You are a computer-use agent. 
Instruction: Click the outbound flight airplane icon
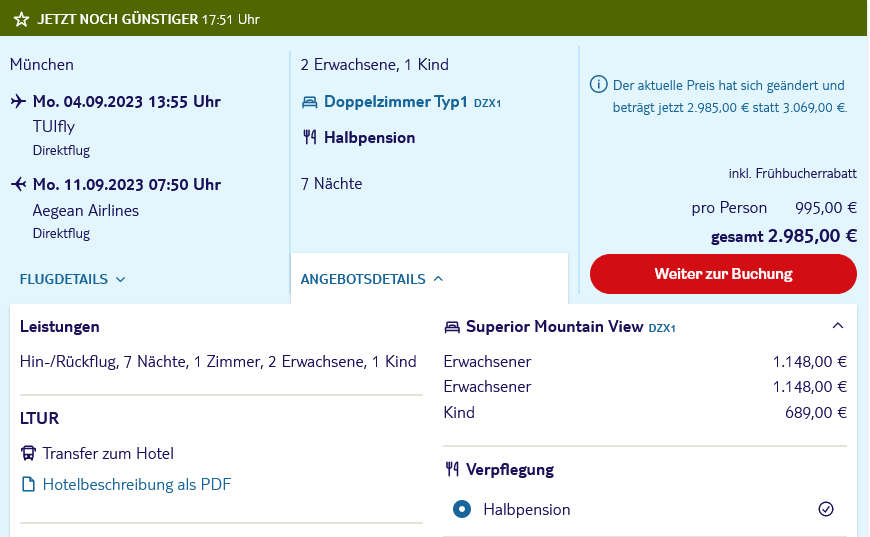(18, 101)
